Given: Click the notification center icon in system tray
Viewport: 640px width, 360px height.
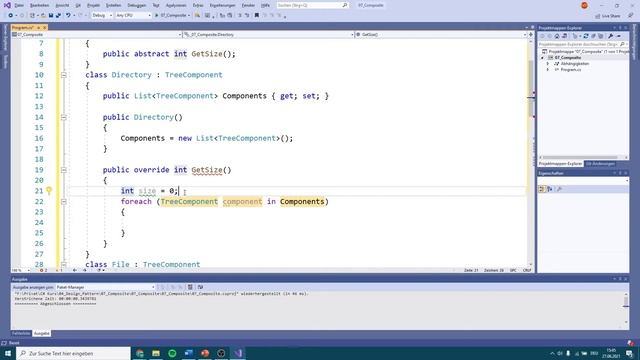Looking at the screenshot, I should [630, 353].
